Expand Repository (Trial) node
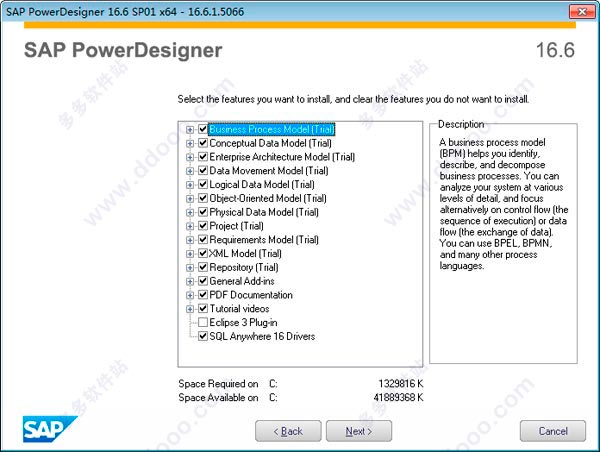The image size is (600, 452). pyautogui.click(x=189, y=268)
